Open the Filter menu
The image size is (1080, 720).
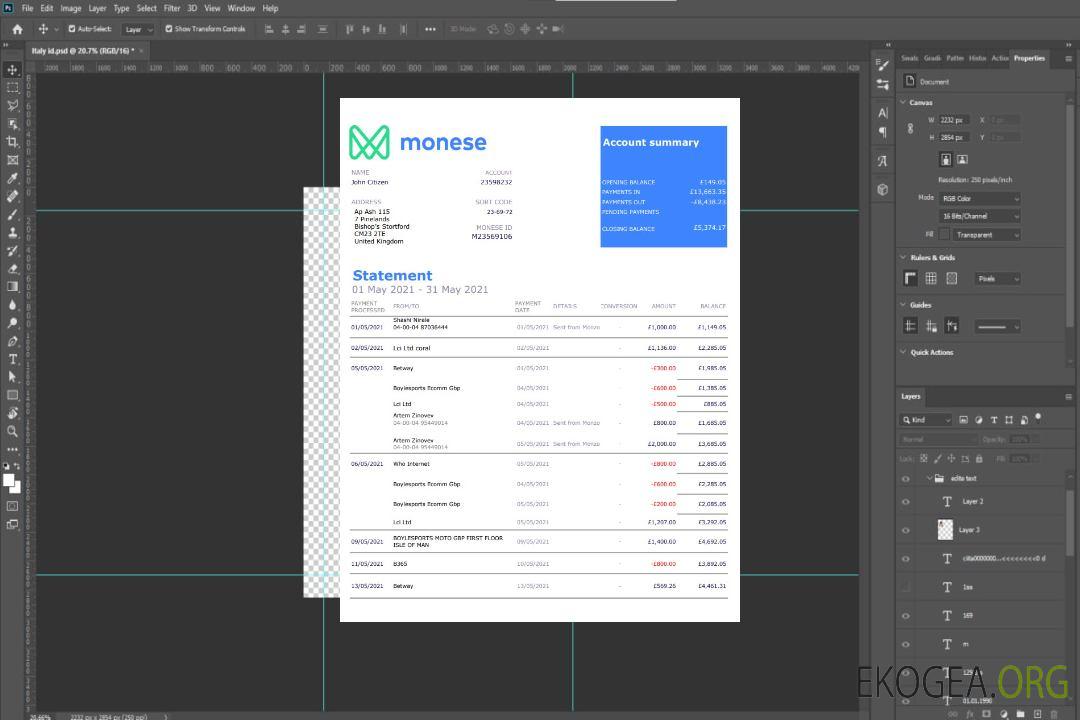pos(172,8)
